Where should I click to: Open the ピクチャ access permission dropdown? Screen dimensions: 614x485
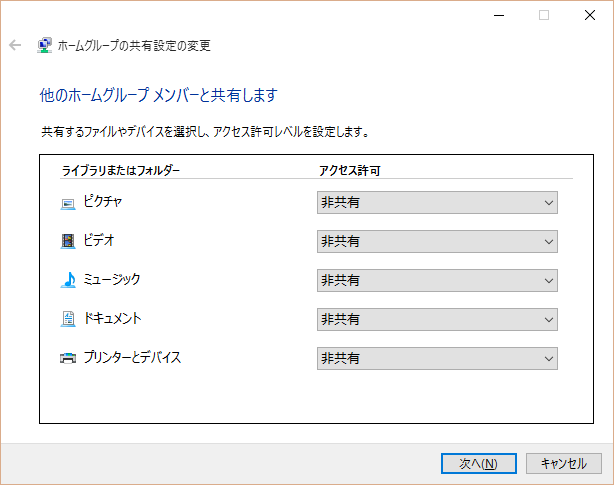436,203
